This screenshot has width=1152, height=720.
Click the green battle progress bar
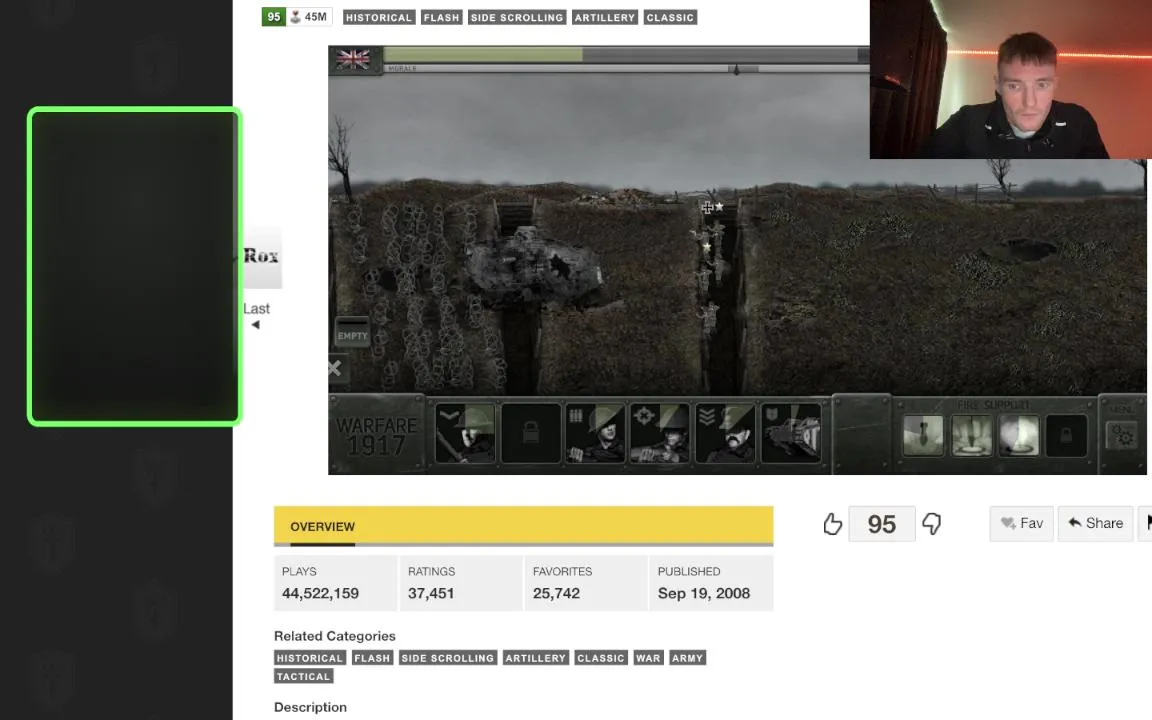[x=483, y=54]
